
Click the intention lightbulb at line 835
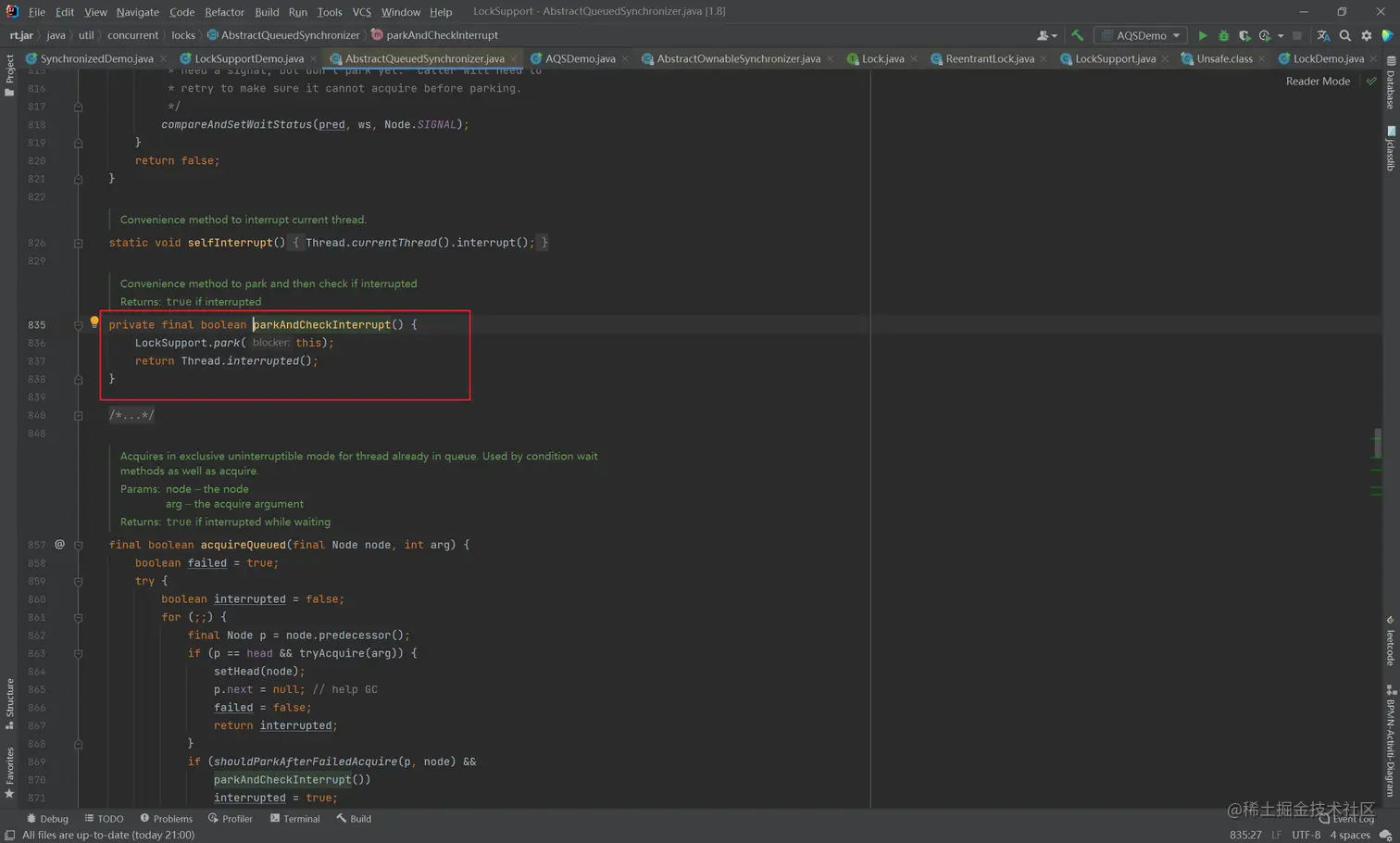point(94,322)
